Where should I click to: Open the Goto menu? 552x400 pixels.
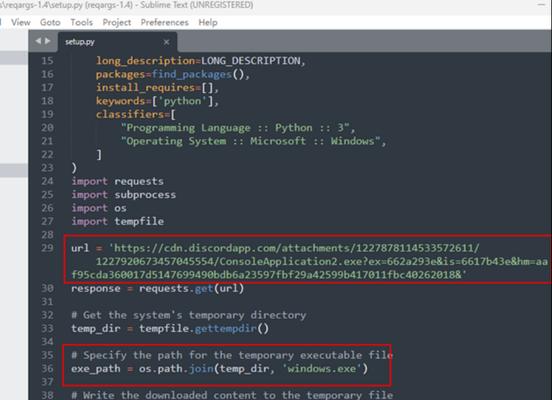[x=50, y=23]
